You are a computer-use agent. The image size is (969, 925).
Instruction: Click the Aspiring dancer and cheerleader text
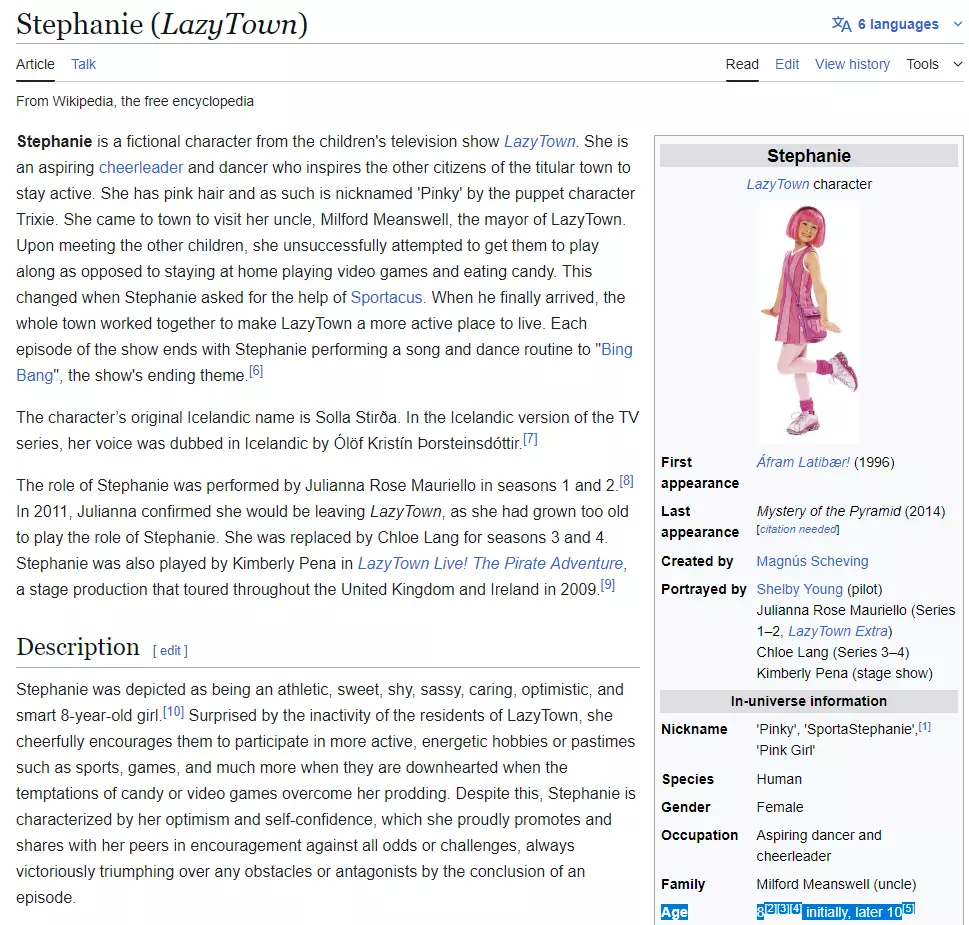coord(819,846)
